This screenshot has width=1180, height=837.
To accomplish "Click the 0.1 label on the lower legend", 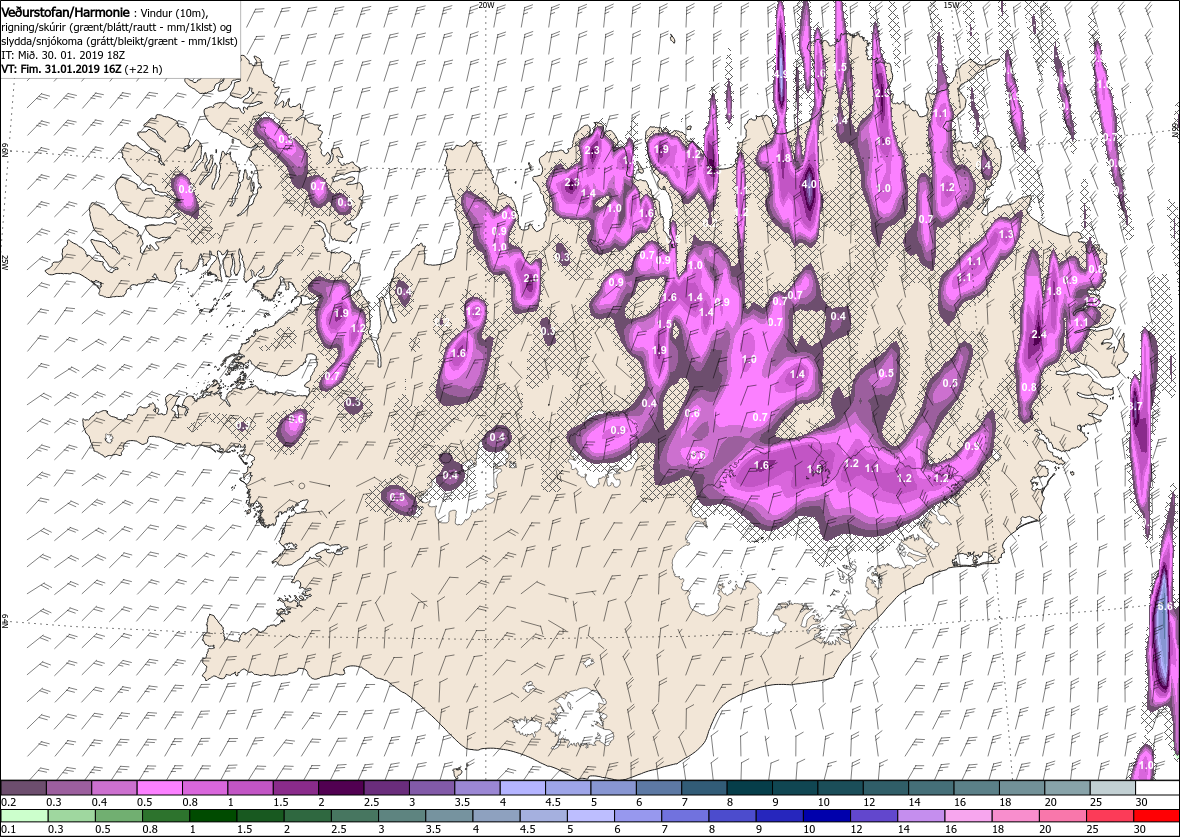I will point(7,829).
